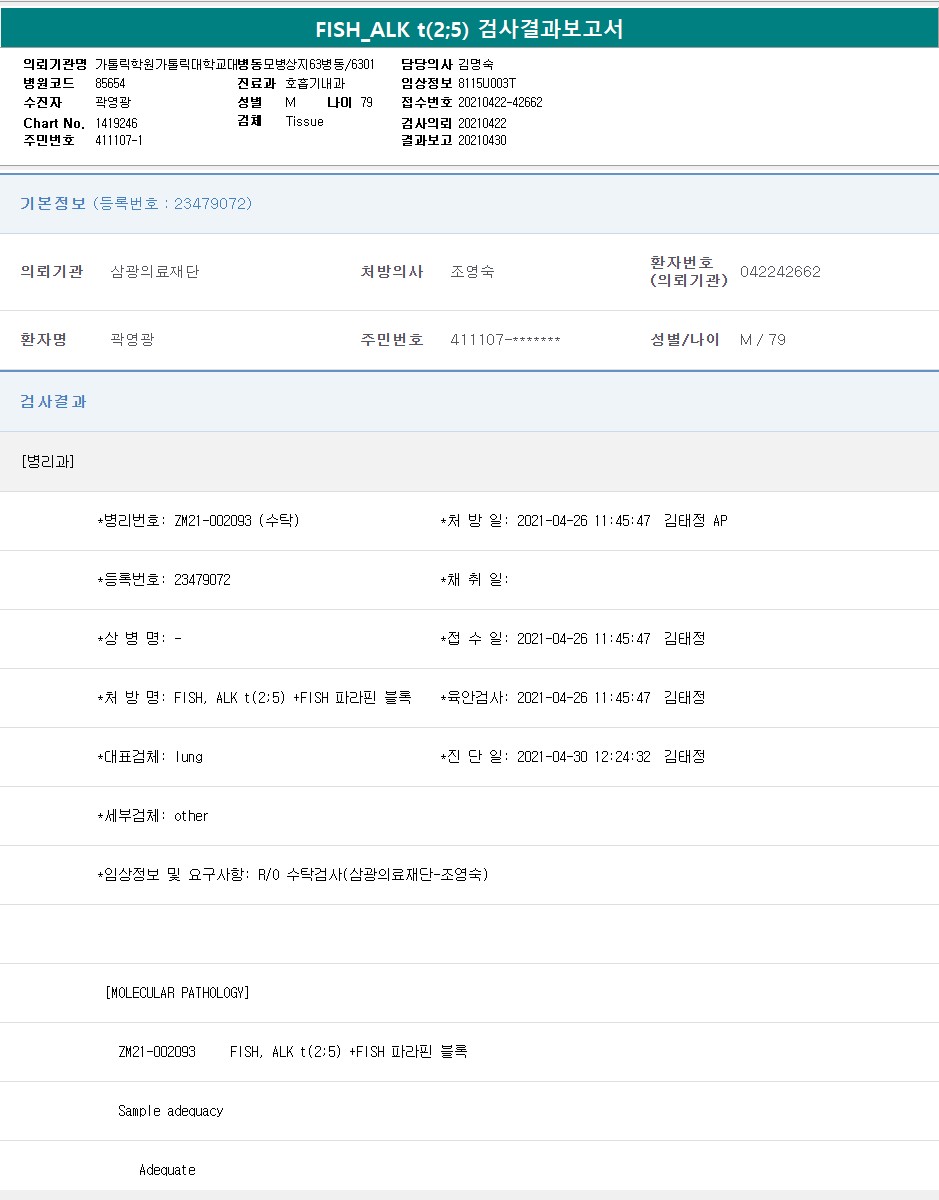Click pathology number ZM21-002093 (수탁)
This screenshot has height=1200, width=939.
pos(236,520)
